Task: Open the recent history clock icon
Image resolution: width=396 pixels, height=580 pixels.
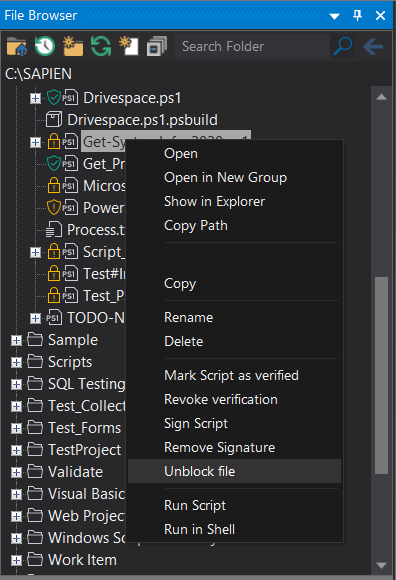Action: (45, 47)
